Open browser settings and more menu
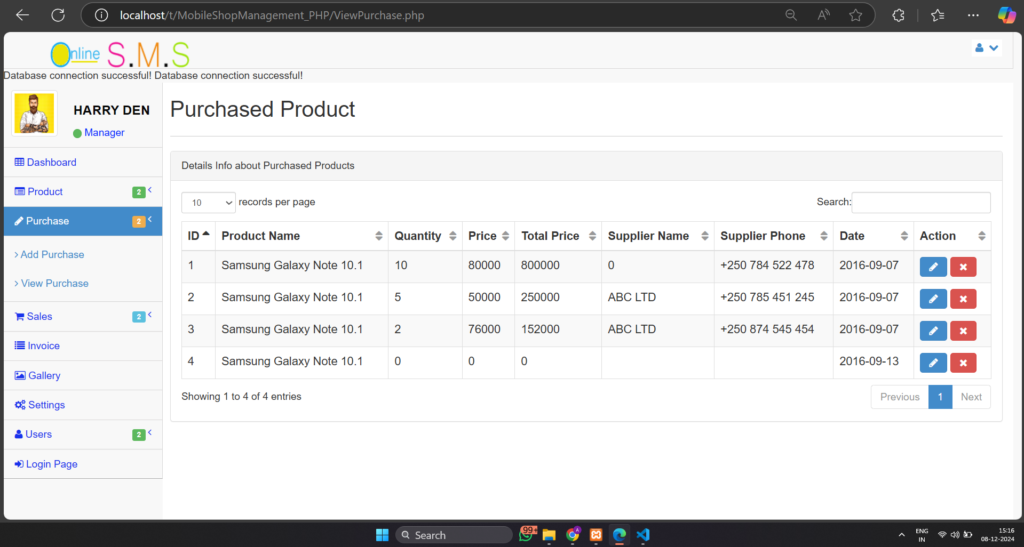The width and height of the screenshot is (1024, 547). pos(973,15)
